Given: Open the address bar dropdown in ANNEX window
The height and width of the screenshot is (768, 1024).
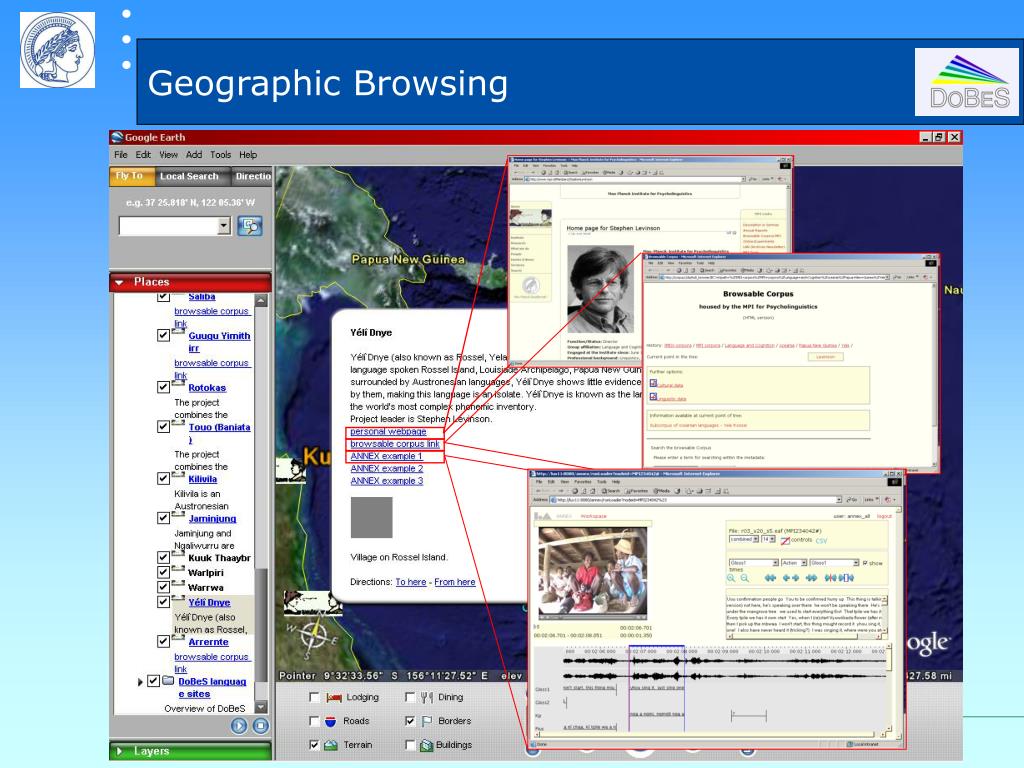Looking at the screenshot, I should point(839,500).
